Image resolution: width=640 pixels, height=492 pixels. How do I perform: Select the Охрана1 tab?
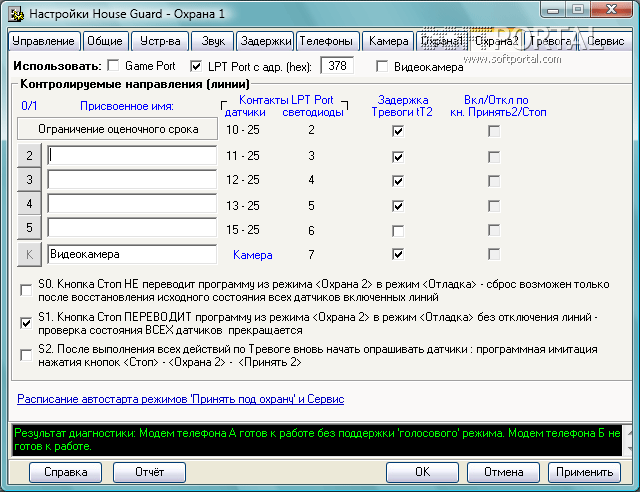(x=442, y=41)
